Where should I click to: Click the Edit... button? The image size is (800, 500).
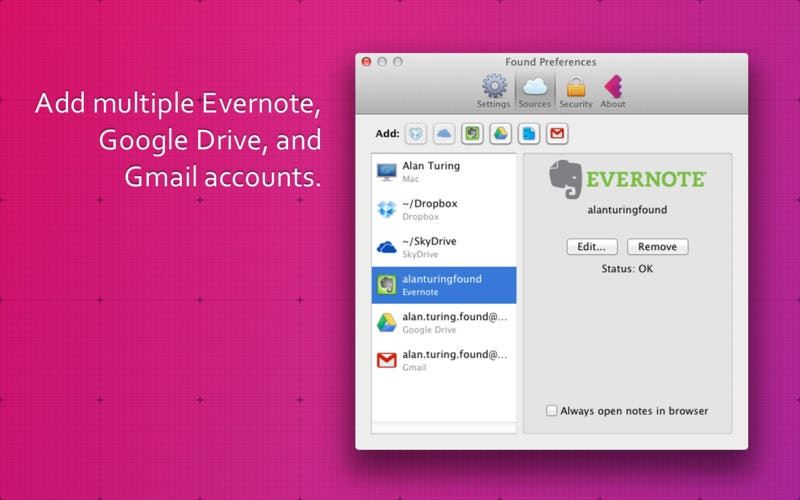[x=592, y=246]
